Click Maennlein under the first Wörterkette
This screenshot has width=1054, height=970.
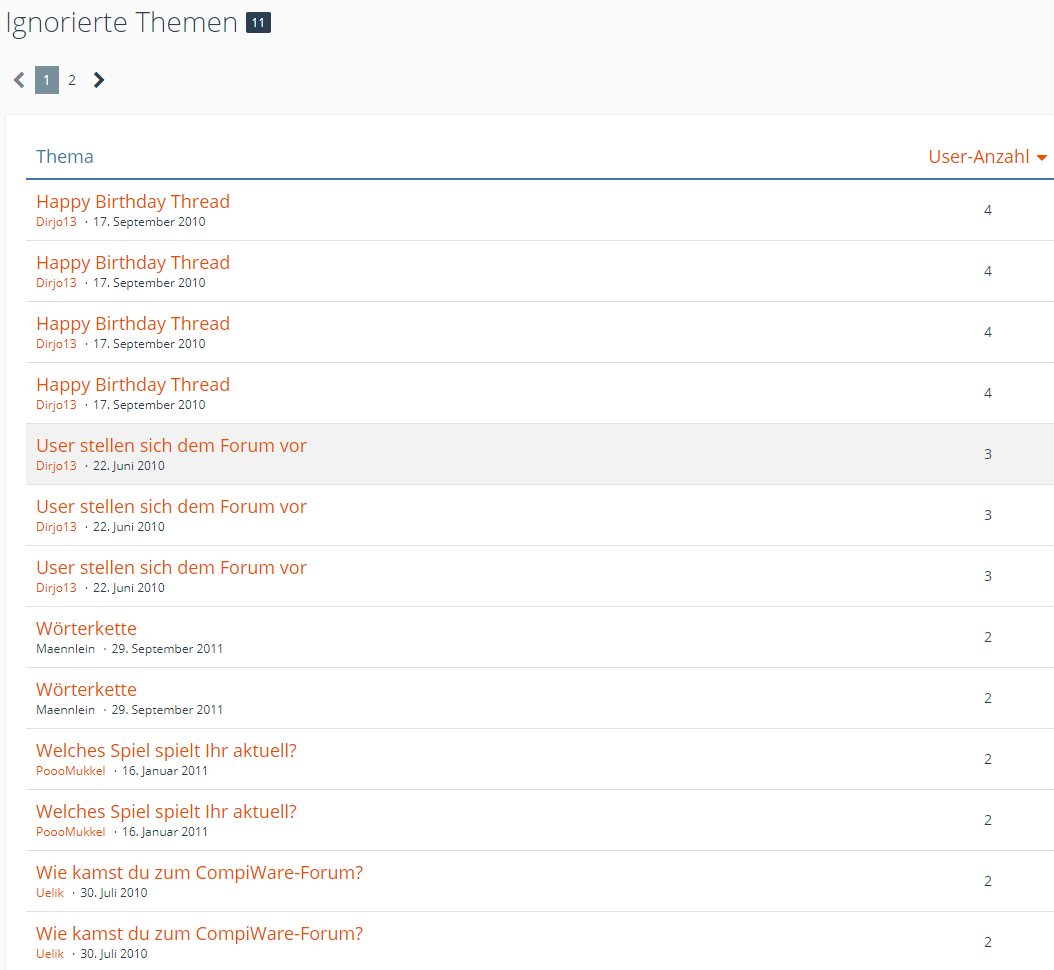[65, 649]
